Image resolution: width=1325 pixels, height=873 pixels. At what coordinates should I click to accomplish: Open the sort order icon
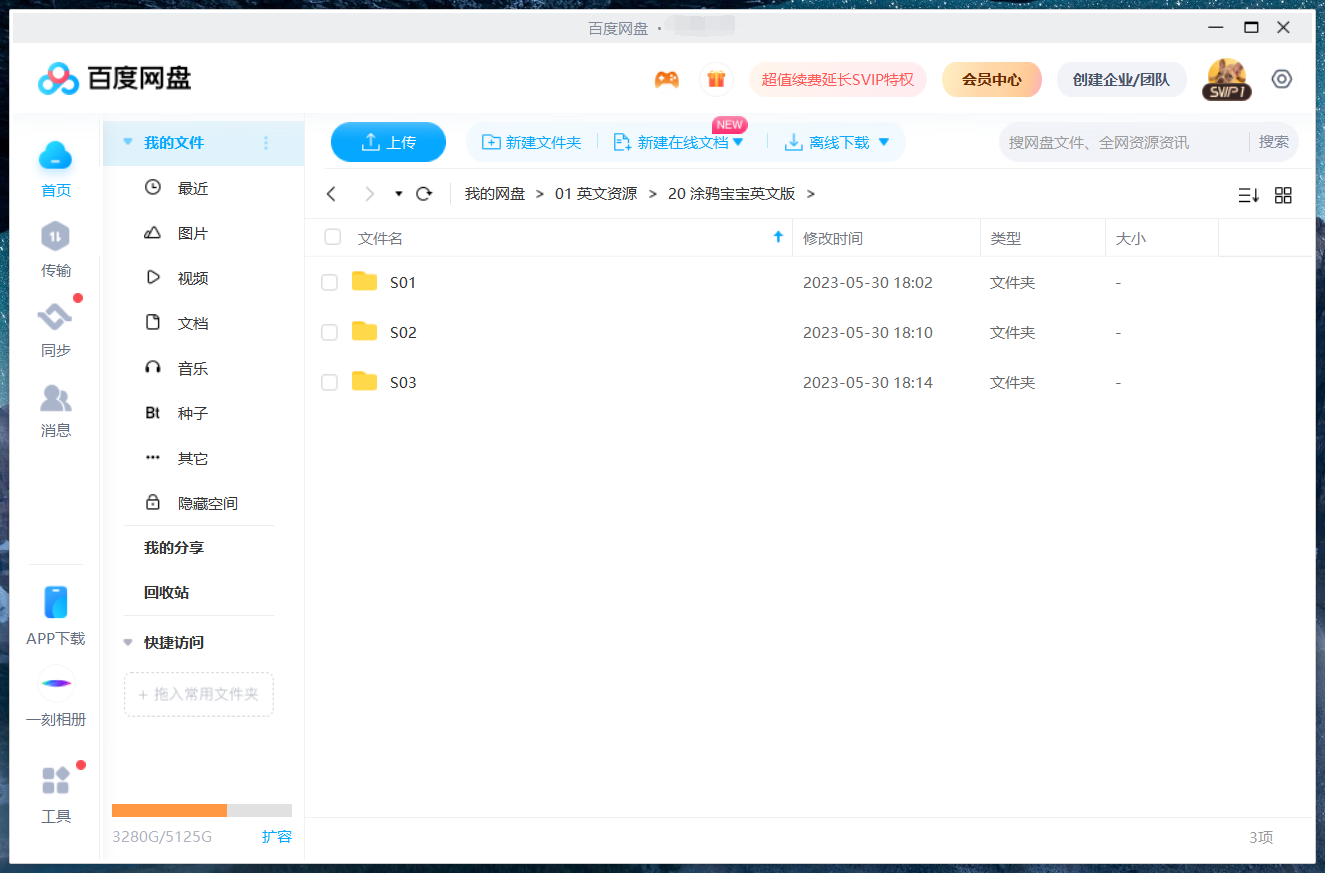point(1247,195)
